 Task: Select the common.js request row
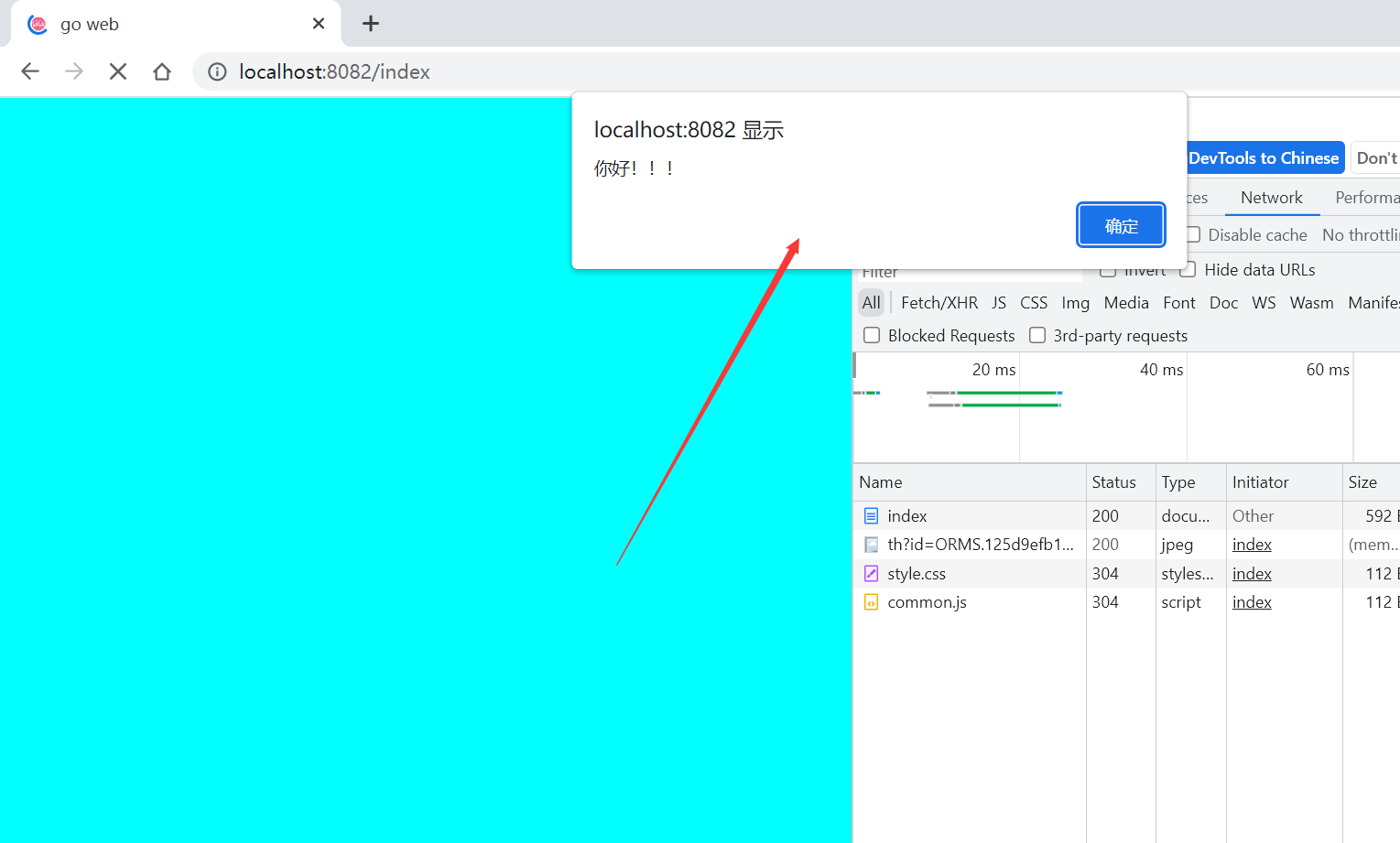tap(1127, 602)
